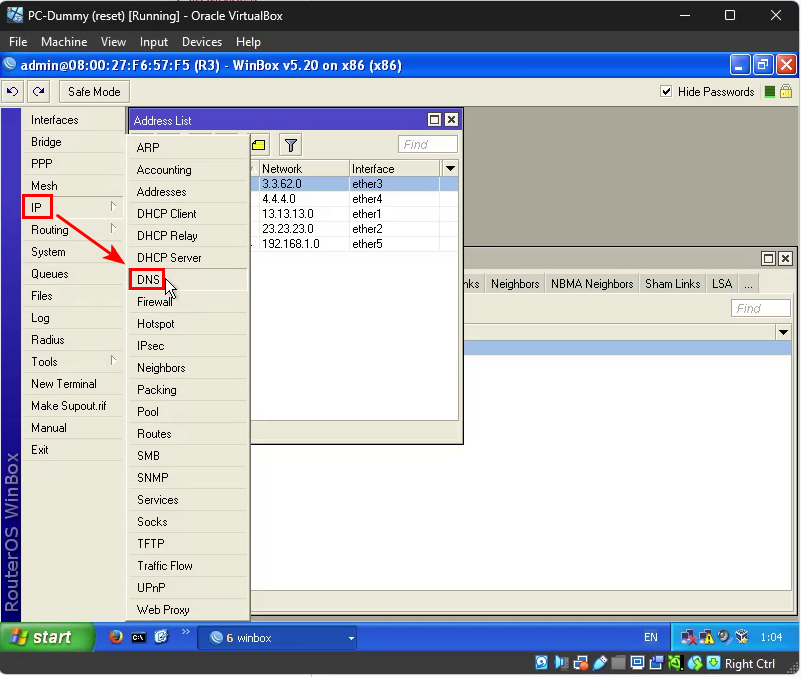The image size is (801, 677).
Task: Sort by the Network column header
Action: pos(303,169)
